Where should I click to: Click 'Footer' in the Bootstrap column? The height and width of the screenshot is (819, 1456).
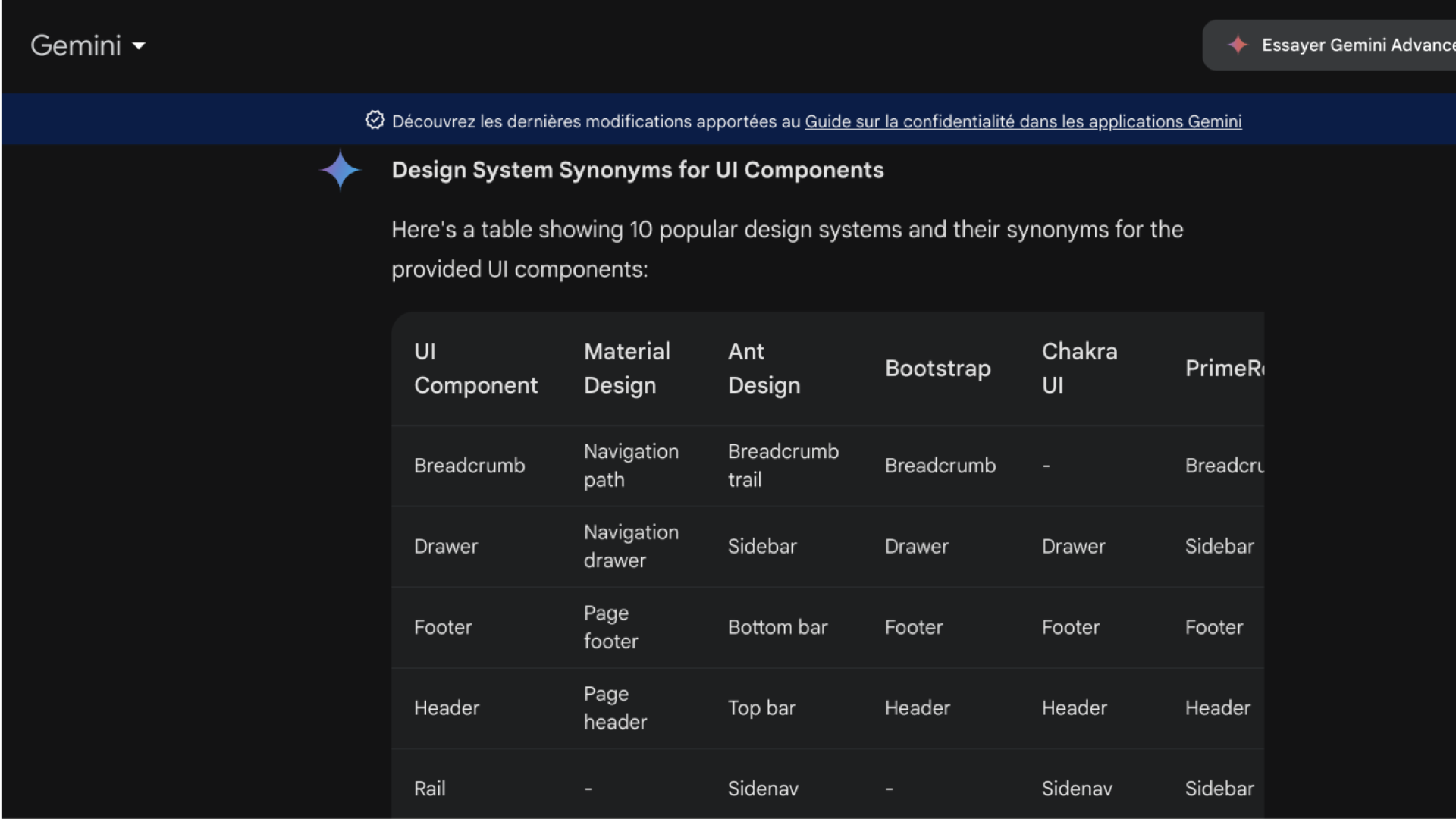pyautogui.click(x=914, y=627)
